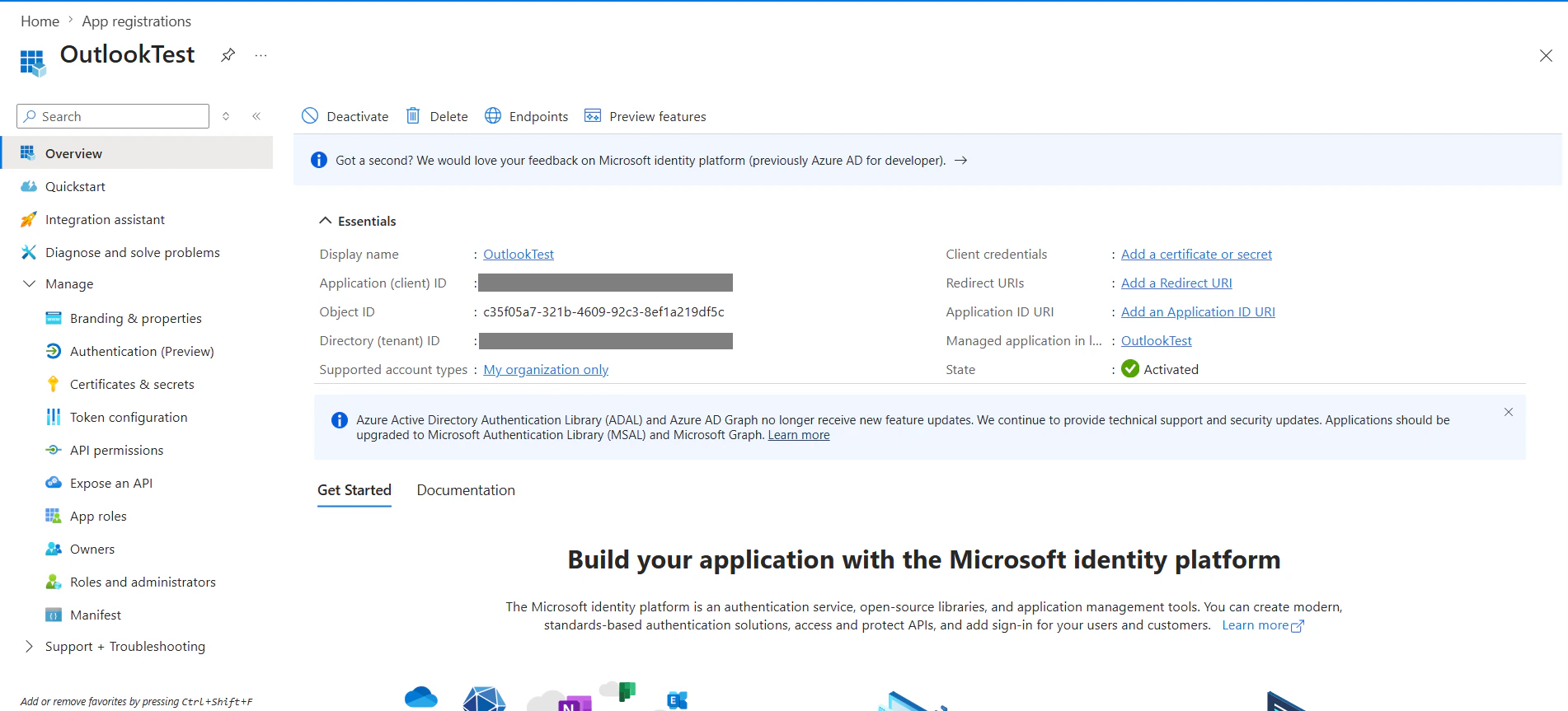1568x711 pixels.
Task: Click Add a Redirect URI link
Action: [x=1176, y=283]
